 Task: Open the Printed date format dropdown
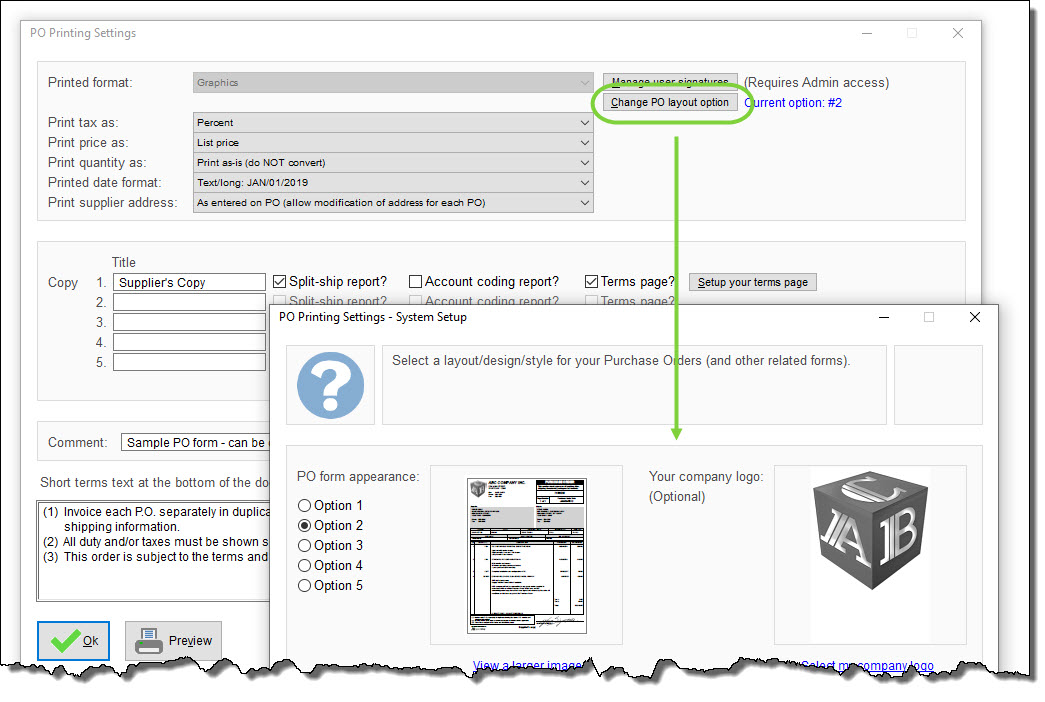coord(393,183)
